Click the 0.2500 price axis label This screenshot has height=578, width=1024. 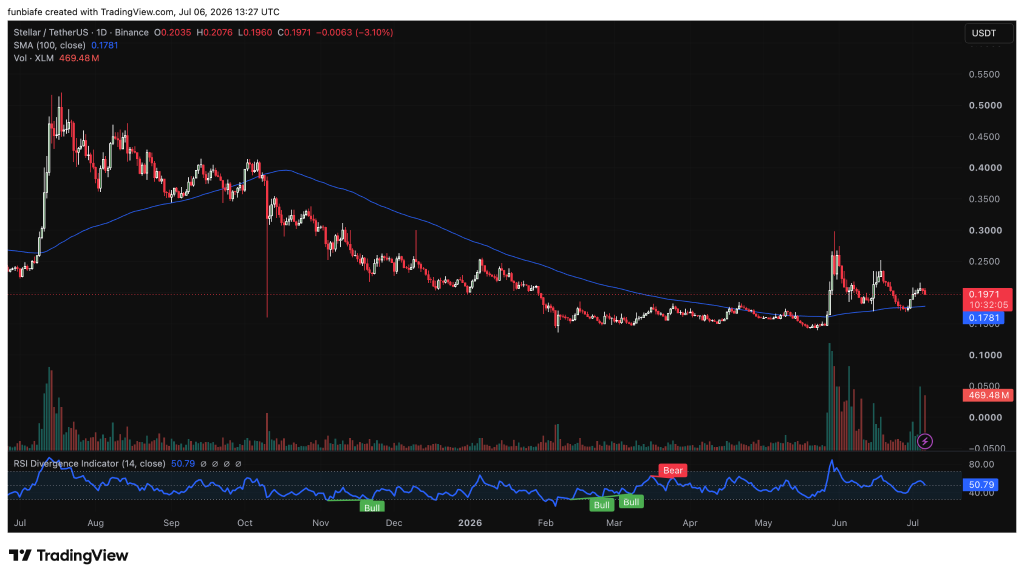(984, 262)
